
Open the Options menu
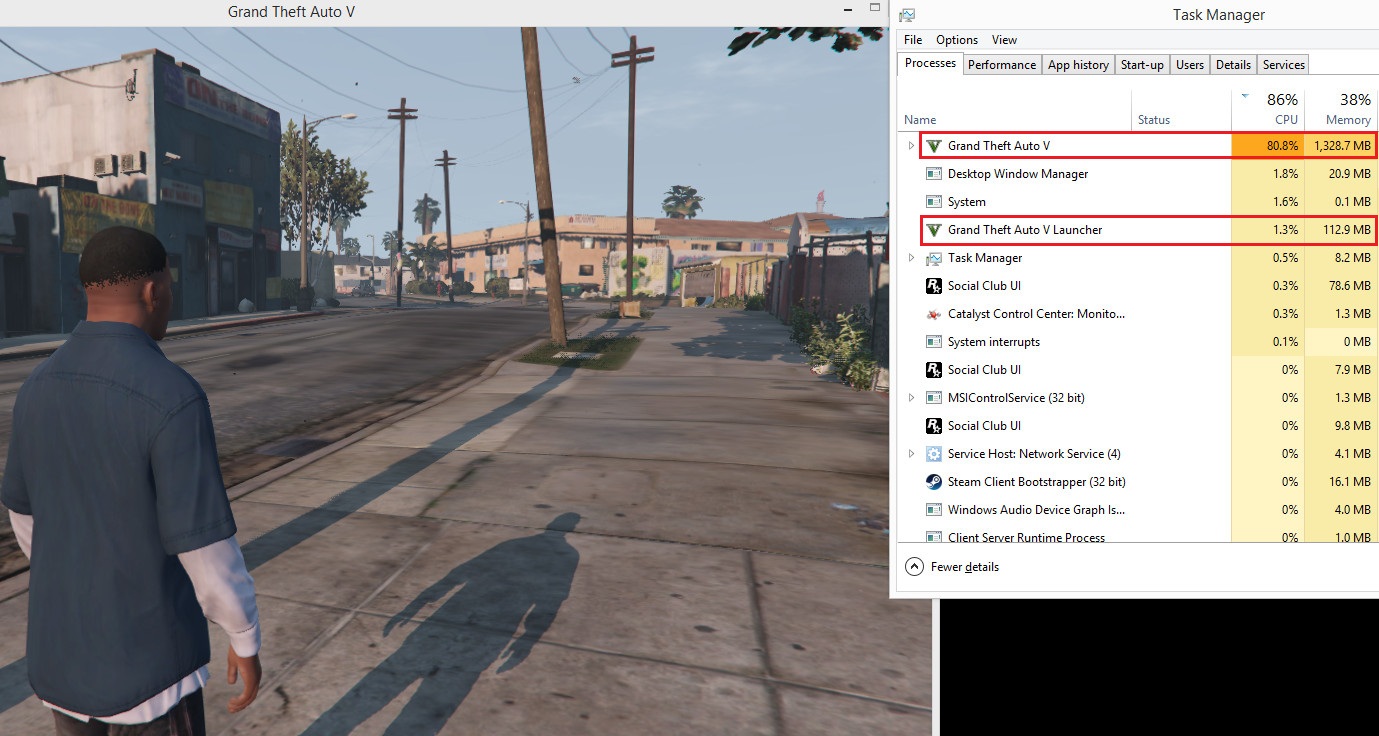[x=956, y=40]
